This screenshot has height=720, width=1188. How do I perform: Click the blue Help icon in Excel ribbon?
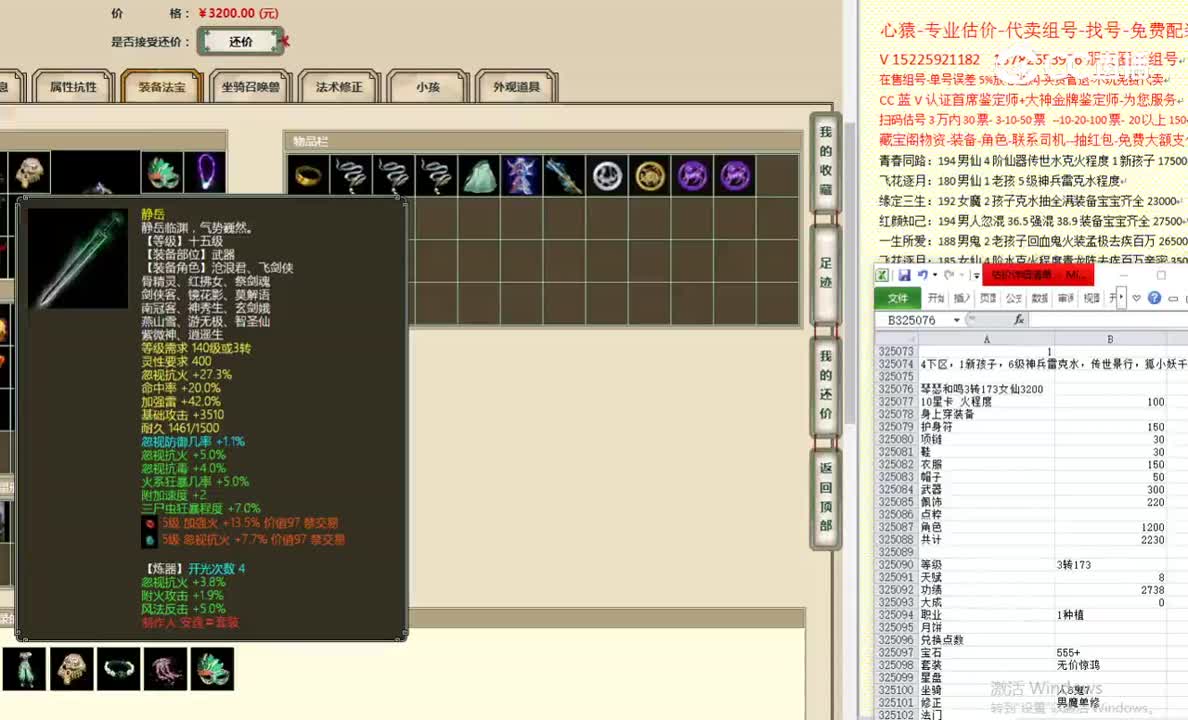[x=1156, y=298]
